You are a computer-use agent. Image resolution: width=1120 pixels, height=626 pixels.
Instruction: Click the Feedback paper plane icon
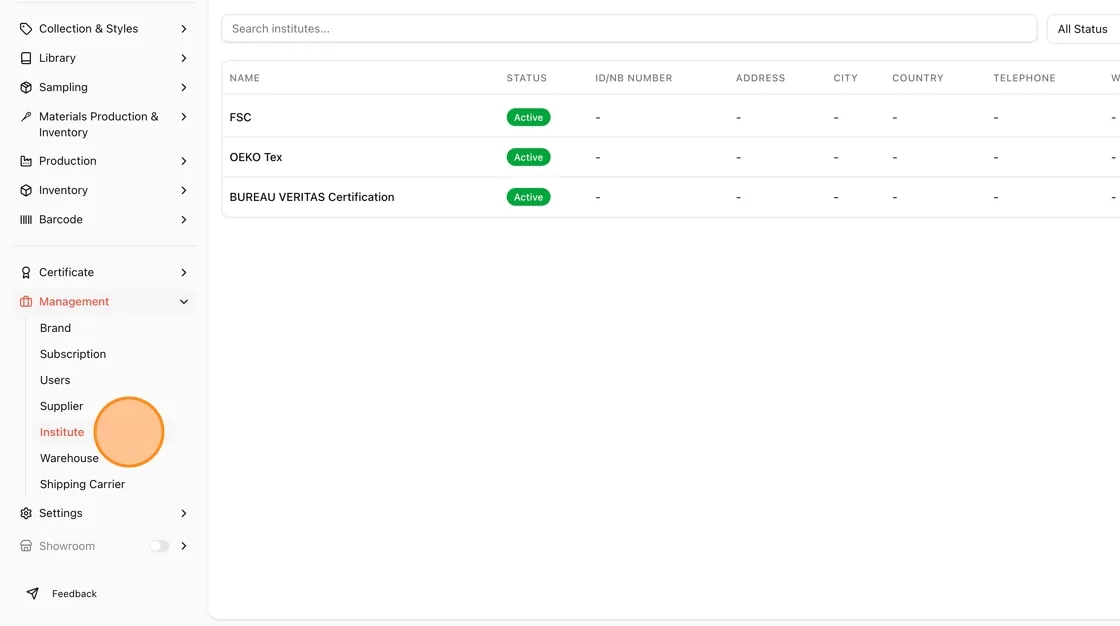(x=33, y=593)
